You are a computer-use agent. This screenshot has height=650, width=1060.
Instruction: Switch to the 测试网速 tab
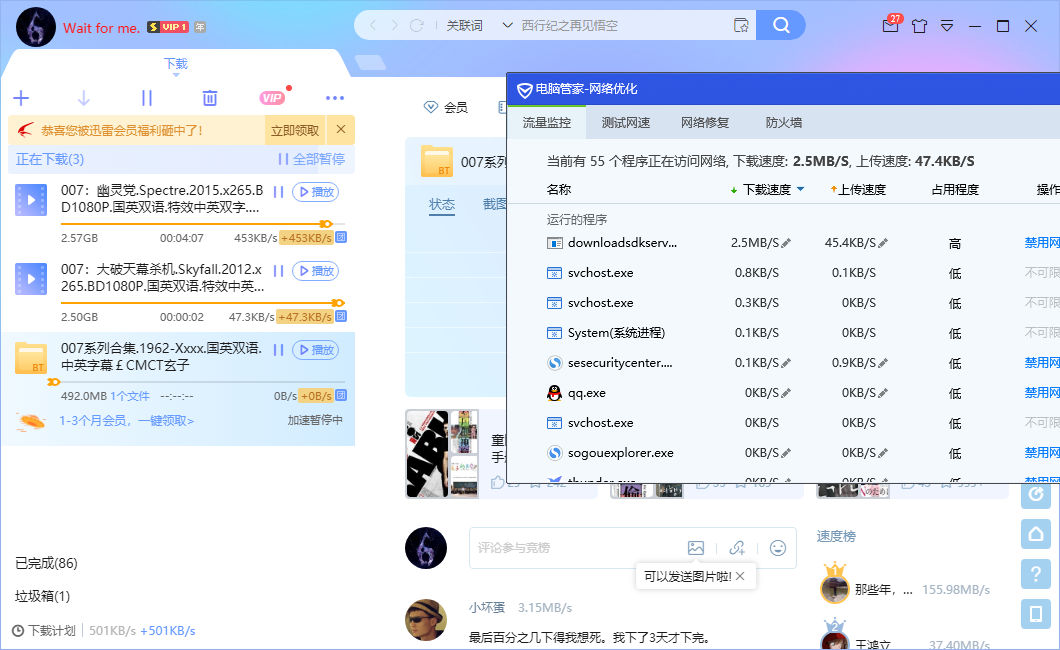coord(626,123)
